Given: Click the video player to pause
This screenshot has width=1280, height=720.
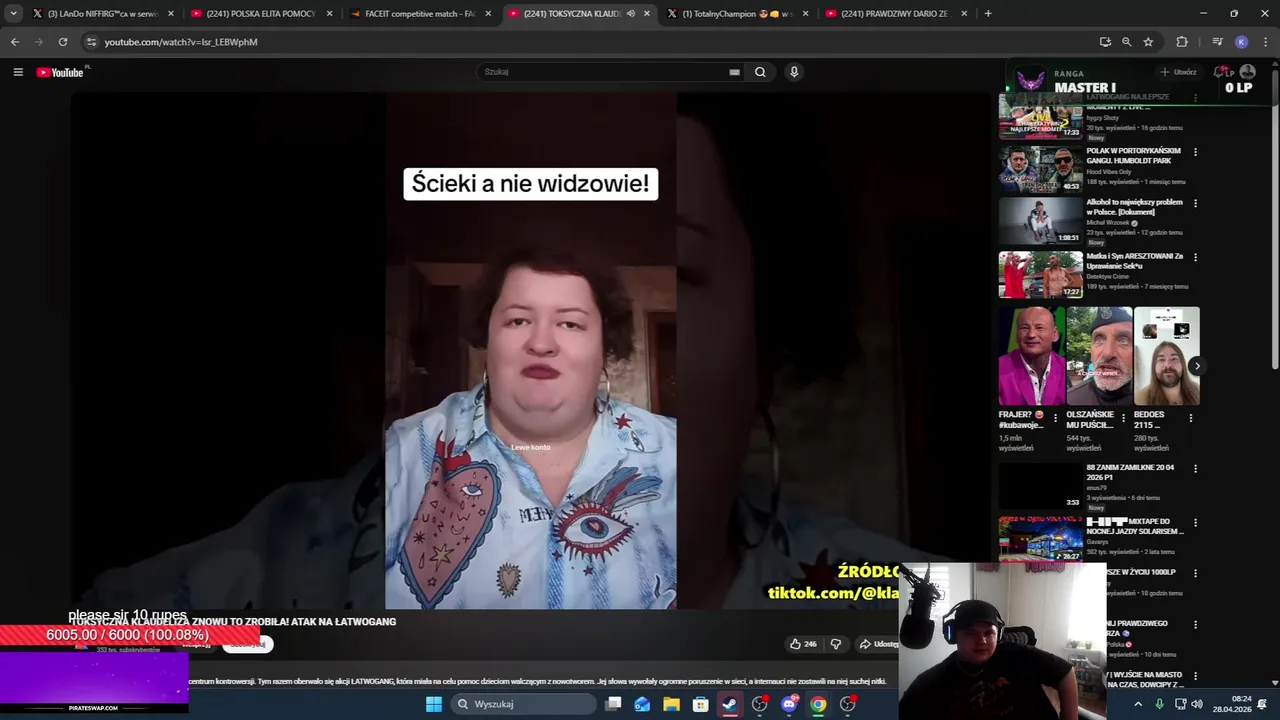Looking at the screenshot, I should (x=531, y=350).
